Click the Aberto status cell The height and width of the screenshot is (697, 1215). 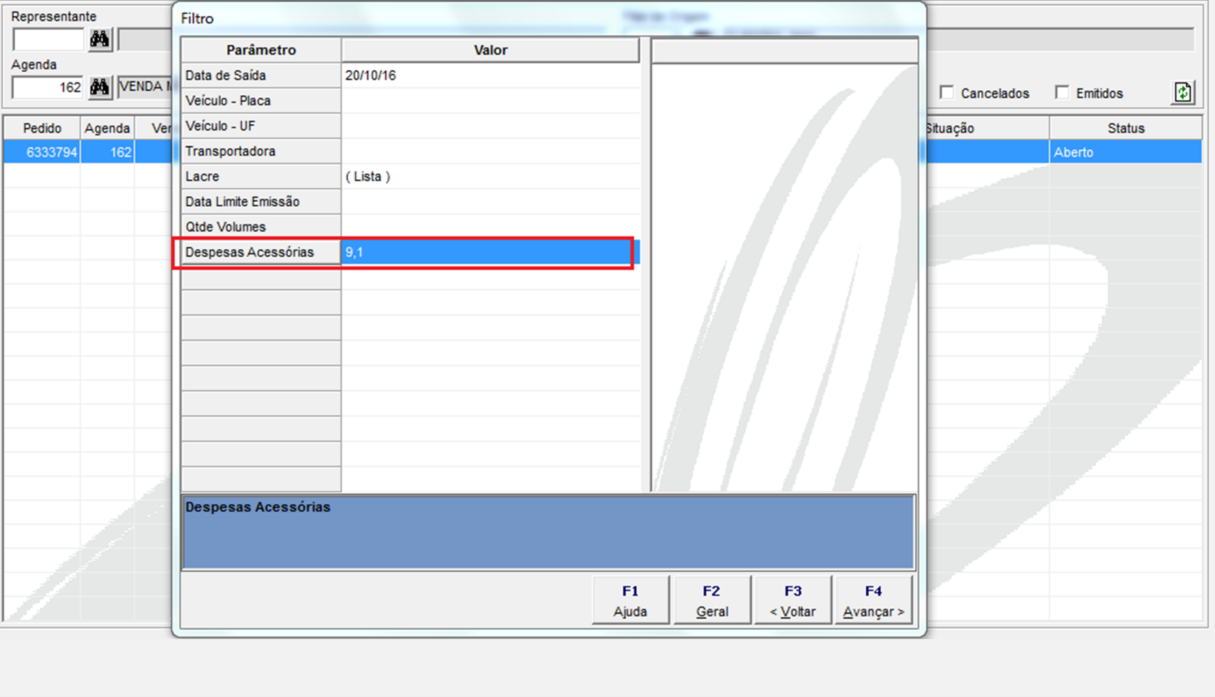[1126, 152]
